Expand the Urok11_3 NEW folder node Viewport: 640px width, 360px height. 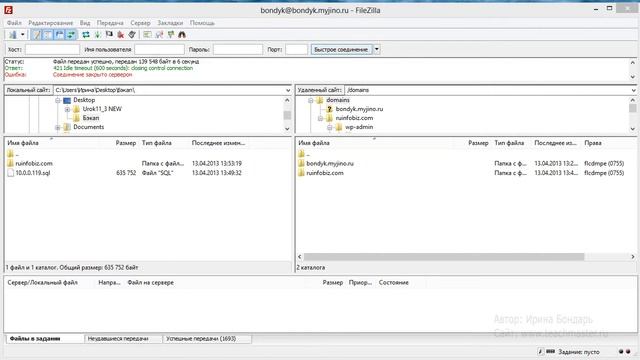[67, 109]
